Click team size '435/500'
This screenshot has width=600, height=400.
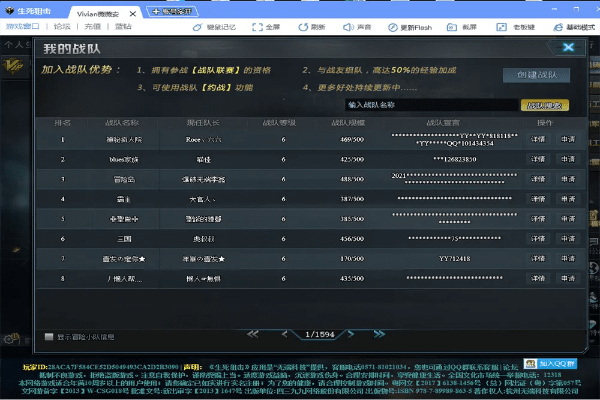click(352, 279)
